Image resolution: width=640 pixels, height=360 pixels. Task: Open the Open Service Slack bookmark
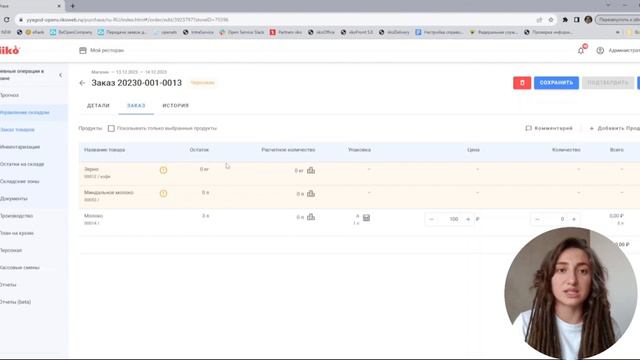pyautogui.click(x=242, y=32)
